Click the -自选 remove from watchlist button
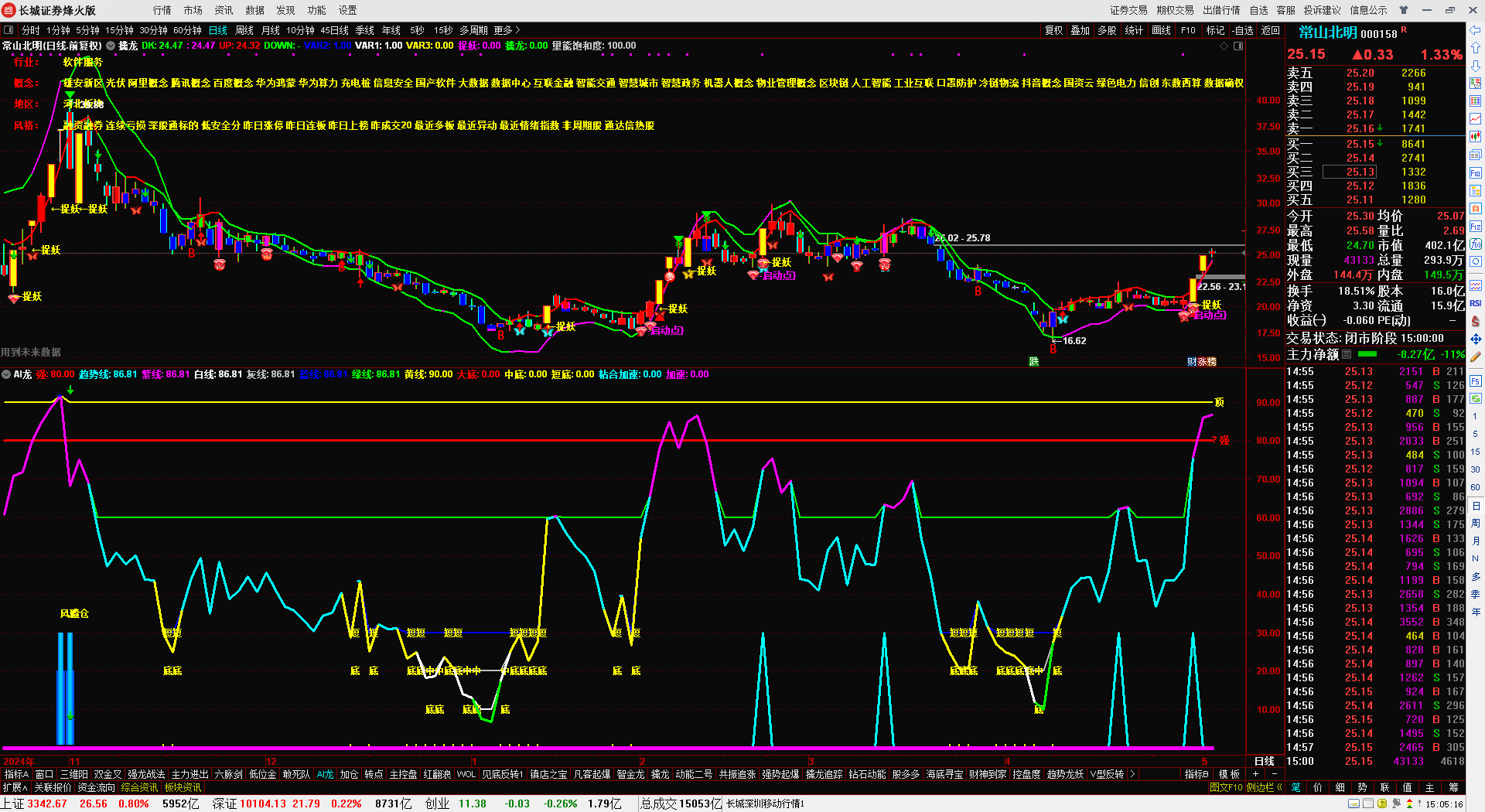1485x812 pixels. (1243, 30)
